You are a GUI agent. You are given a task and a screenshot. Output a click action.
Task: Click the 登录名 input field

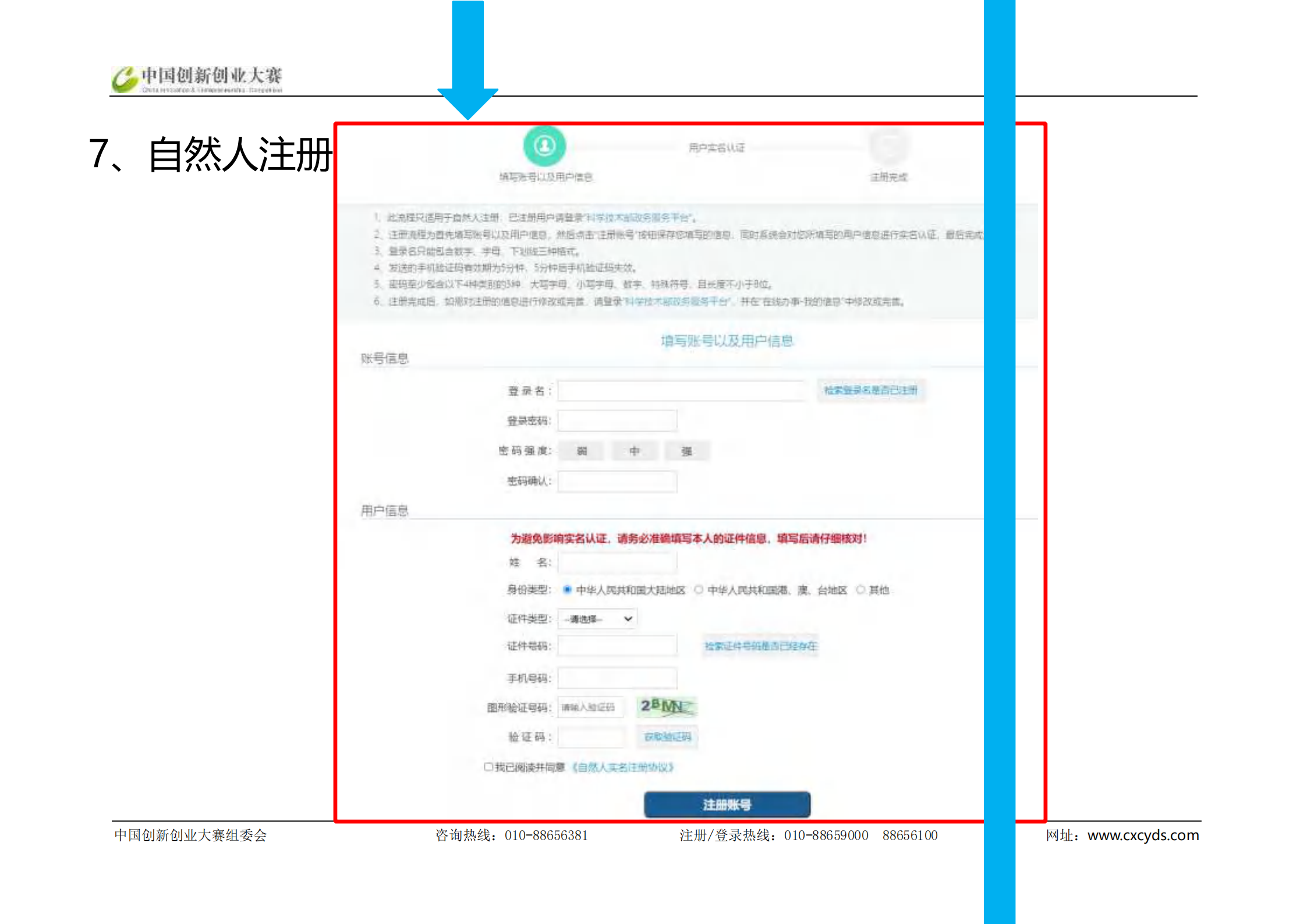681,391
